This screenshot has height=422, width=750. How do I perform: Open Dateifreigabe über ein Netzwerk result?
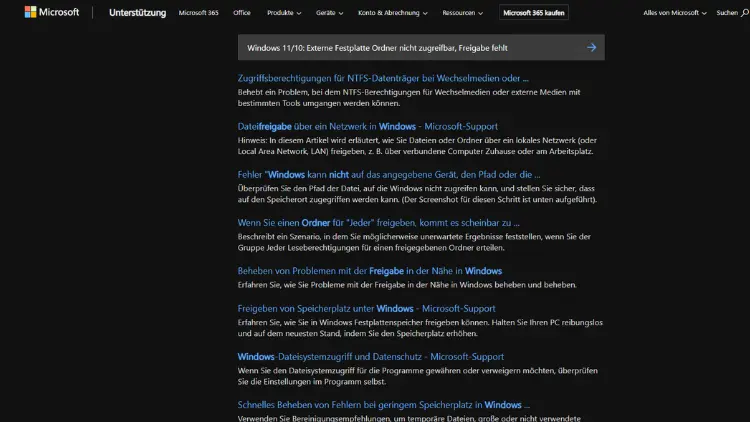[x=367, y=126]
